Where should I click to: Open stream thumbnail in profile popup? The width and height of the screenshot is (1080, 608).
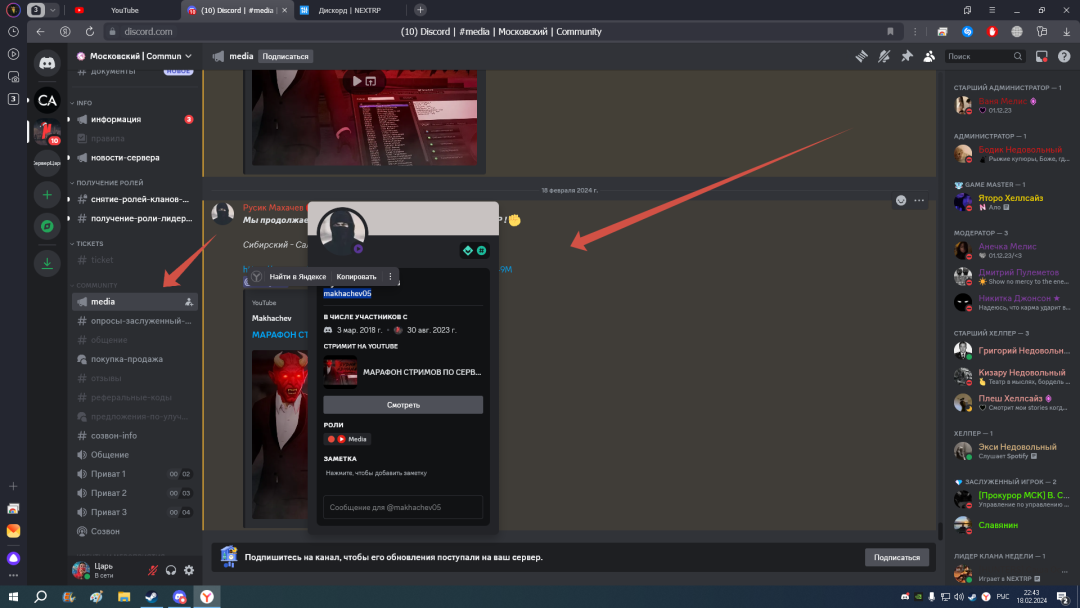(x=340, y=372)
